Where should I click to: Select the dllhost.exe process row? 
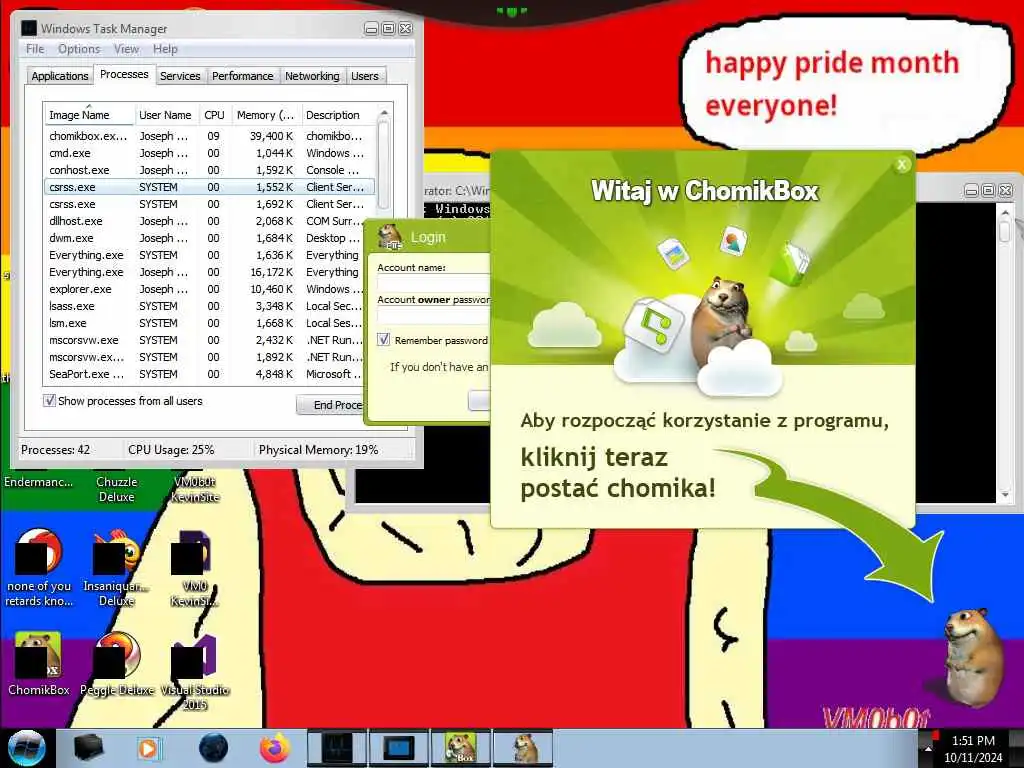click(209, 221)
